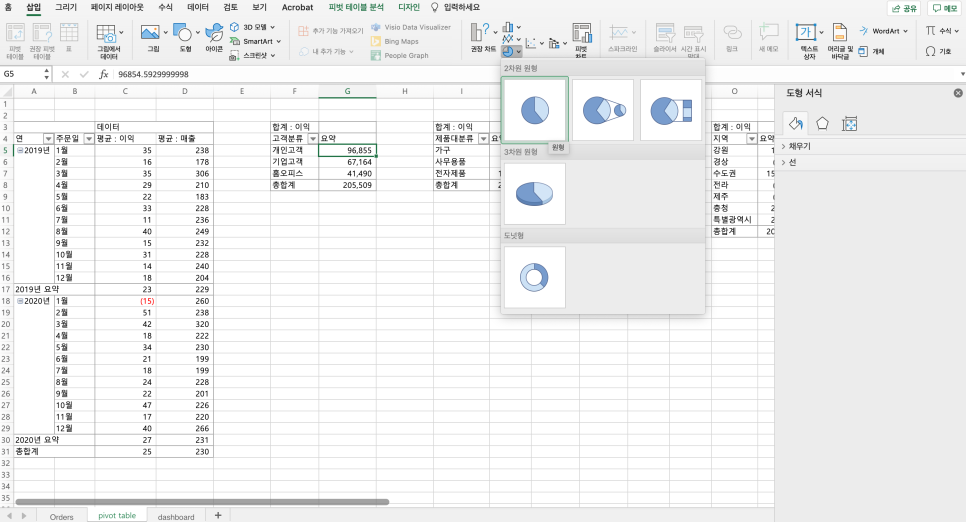Open the 수식 equation dropdown
This screenshot has height=522, width=966.
point(943,31)
